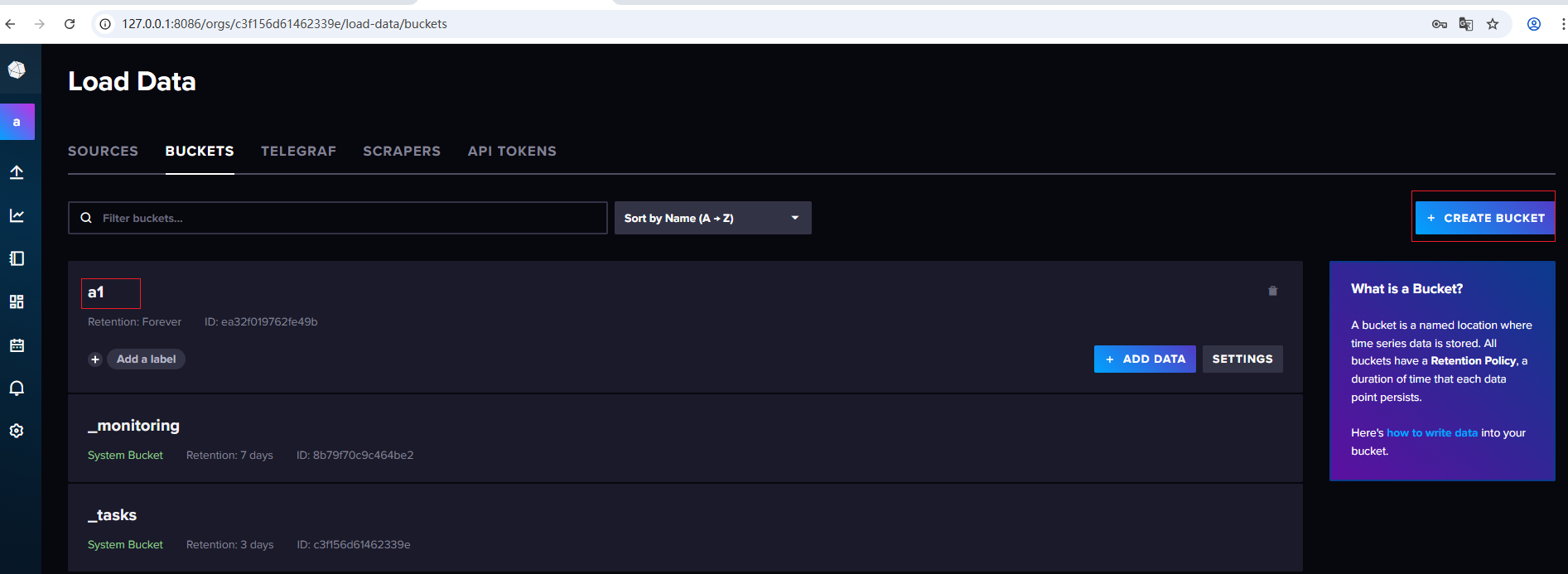Reload the page with refresh icon
The width and height of the screenshot is (1568, 574).
(70, 24)
